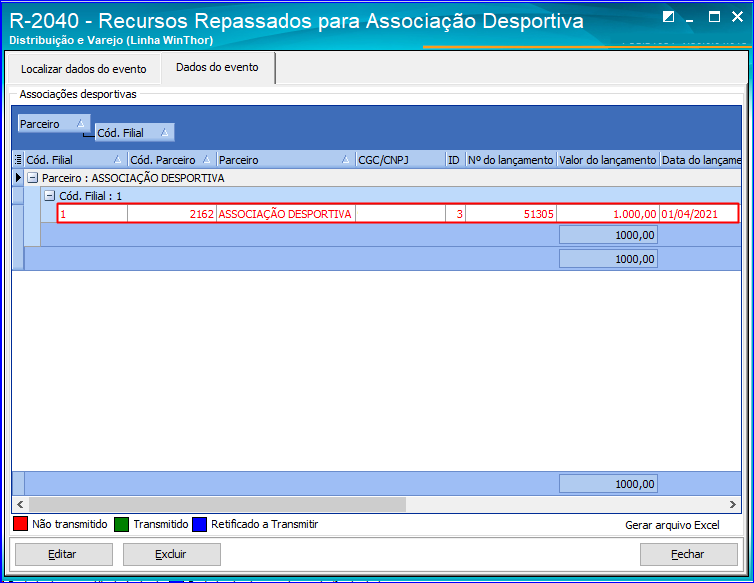Select the ID cell showing 3
This screenshot has width=754, height=583.
pos(455,214)
